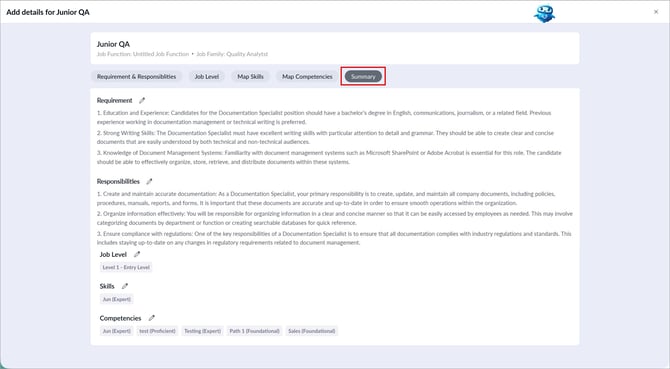
Task: Edit Job Level via pencil icon
Action: [137, 255]
